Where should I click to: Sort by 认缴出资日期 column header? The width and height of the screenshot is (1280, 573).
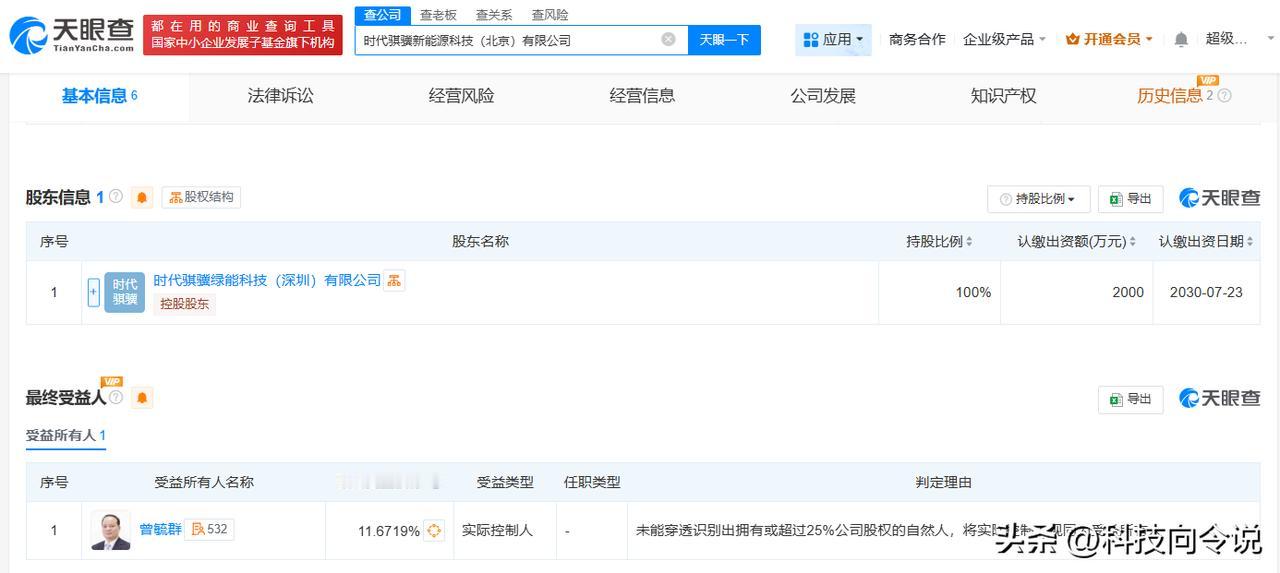[1206, 241]
